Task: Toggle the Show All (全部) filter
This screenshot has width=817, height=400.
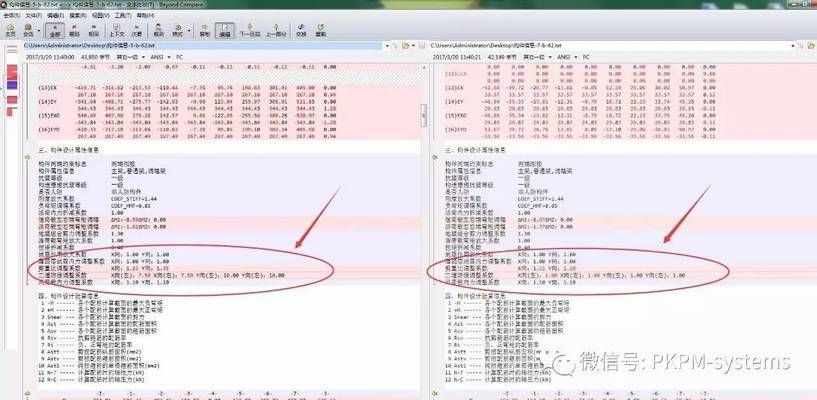Action: pyautogui.click(x=55, y=30)
